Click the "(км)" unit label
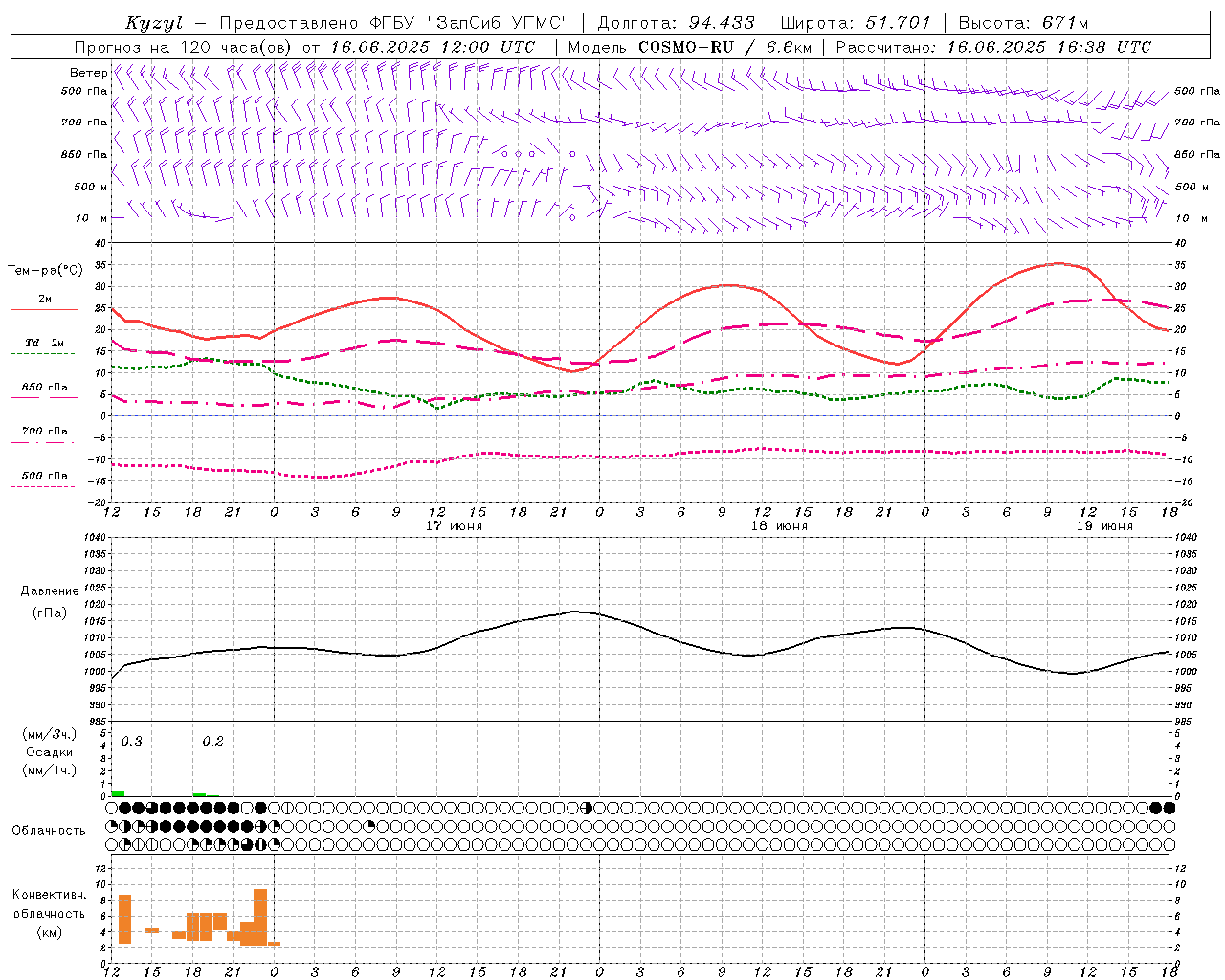This screenshot has height=980, width=1225. [49, 932]
